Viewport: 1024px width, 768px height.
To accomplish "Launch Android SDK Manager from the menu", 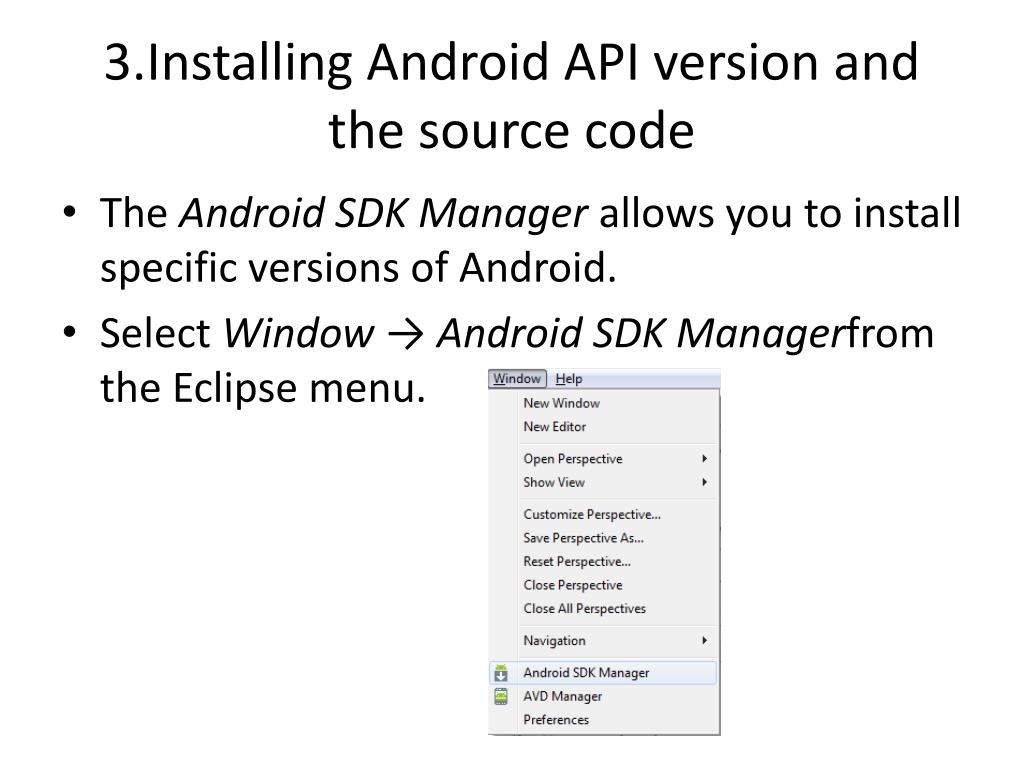I will click(x=603, y=673).
